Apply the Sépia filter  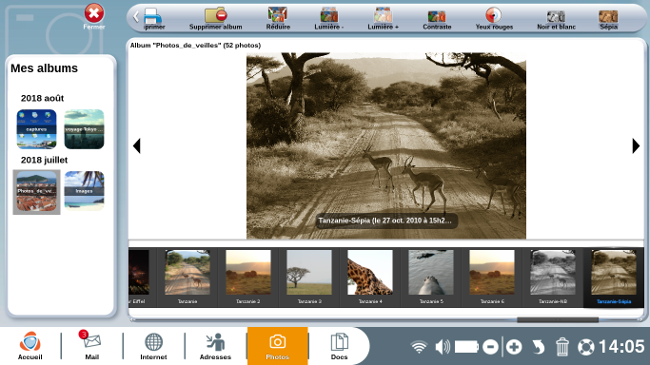[608, 19]
